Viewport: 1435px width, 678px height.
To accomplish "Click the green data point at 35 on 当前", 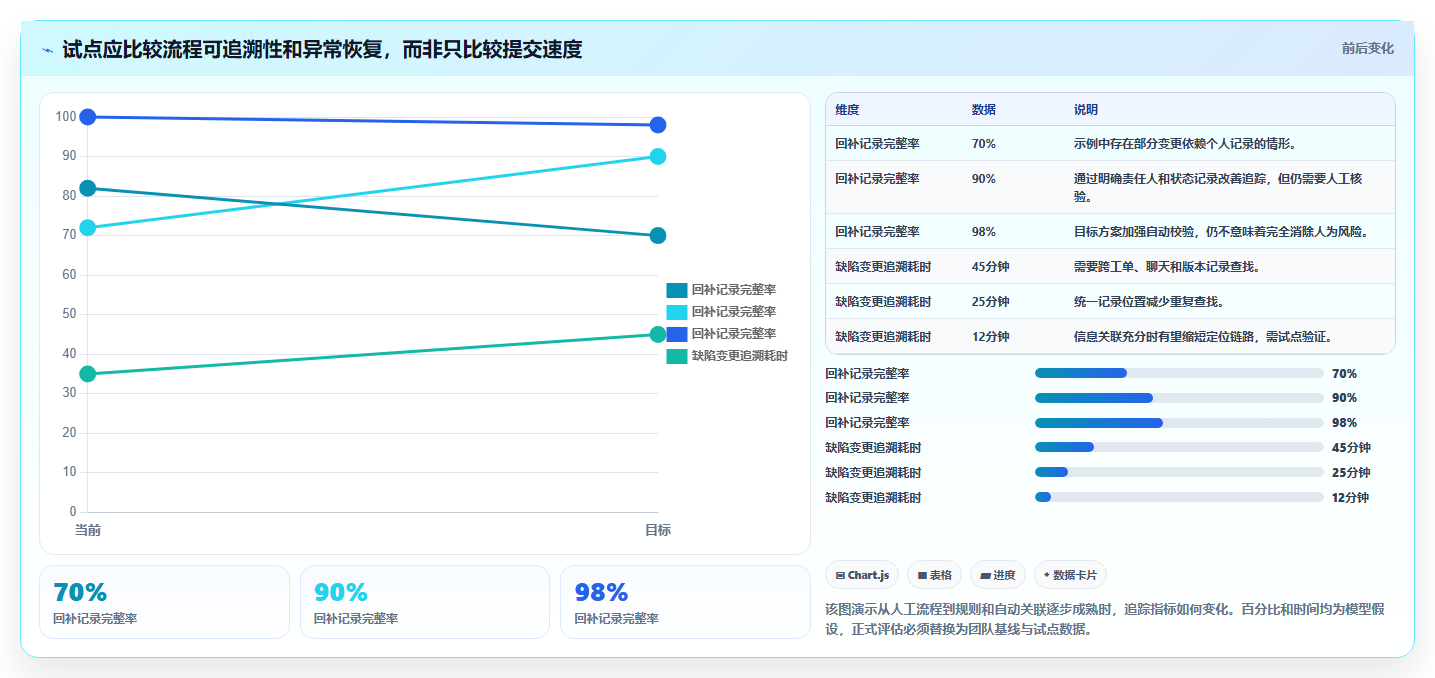I will point(88,374).
